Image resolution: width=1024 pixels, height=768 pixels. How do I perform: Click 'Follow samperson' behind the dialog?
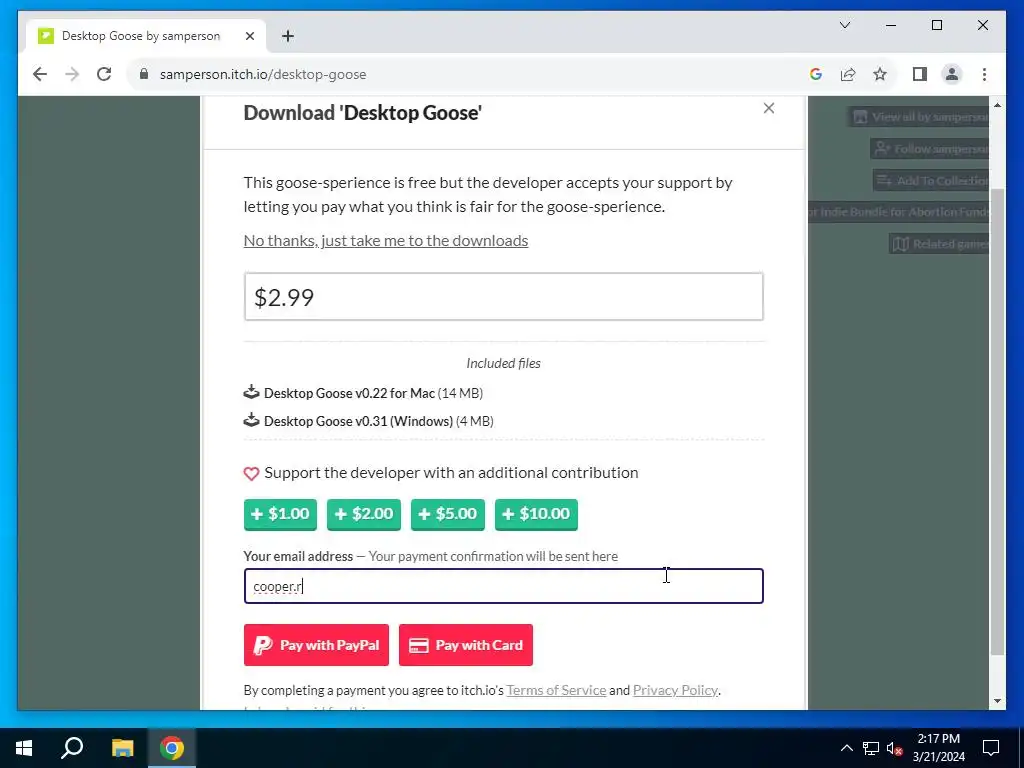(x=931, y=149)
